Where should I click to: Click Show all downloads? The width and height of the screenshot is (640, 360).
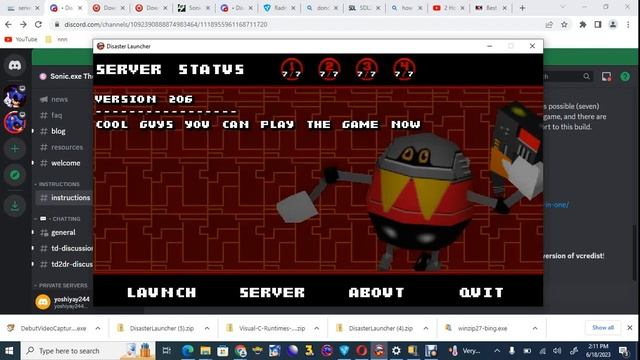603,328
